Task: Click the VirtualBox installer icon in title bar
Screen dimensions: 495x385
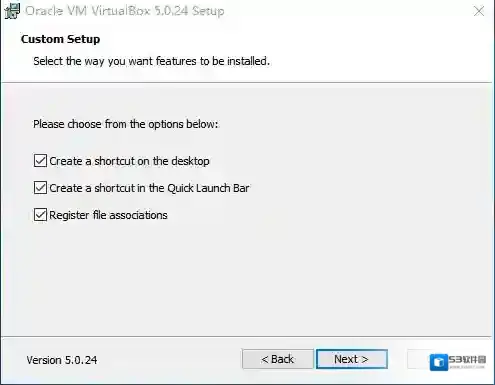Action: pos(12,11)
